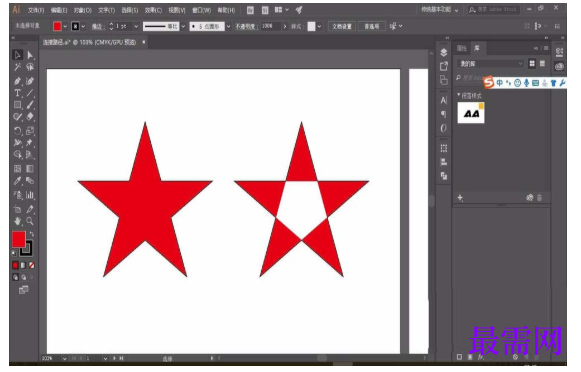Image resolution: width=581 pixels, height=372 pixels.
Task: Expand the arrange documents dropdown
Action: [287, 10]
